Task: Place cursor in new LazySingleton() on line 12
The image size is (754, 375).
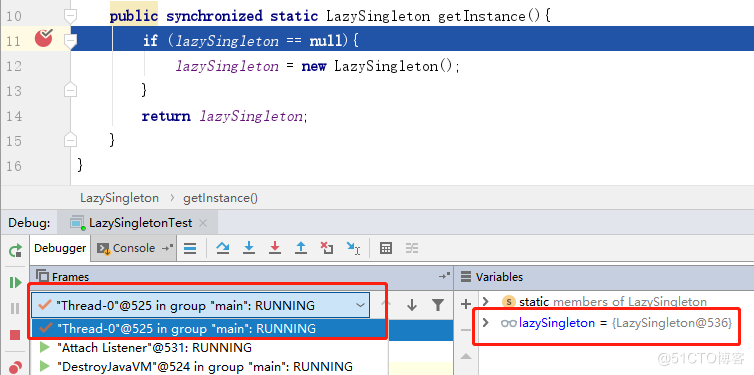Action: [380, 66]
